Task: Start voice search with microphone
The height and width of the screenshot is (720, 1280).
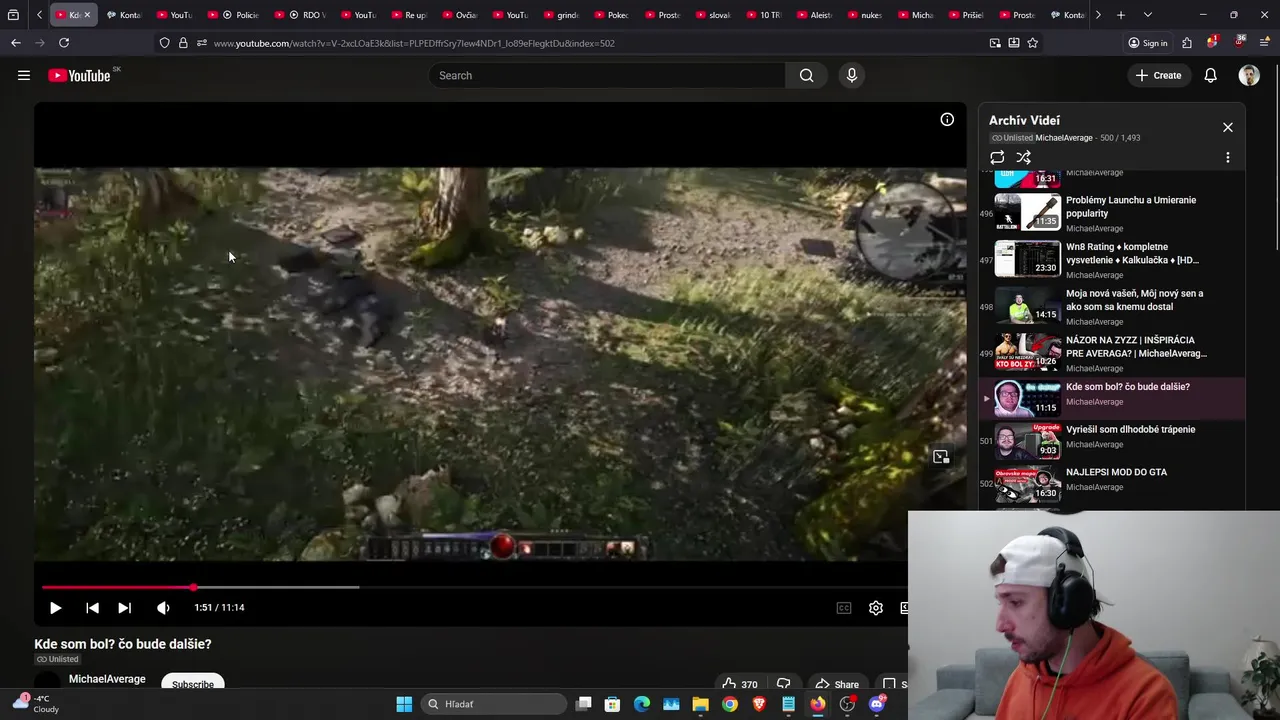Action: click(851, 75)
